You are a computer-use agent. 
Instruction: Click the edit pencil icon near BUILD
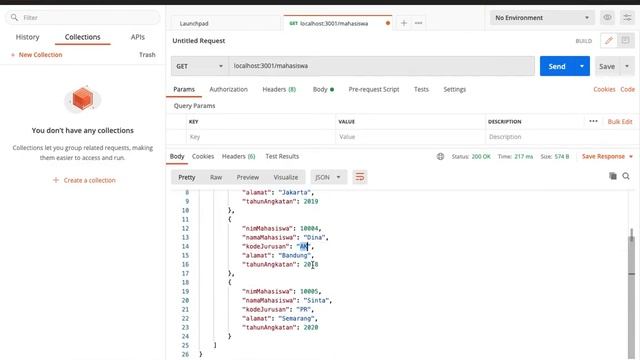point(609,40)
